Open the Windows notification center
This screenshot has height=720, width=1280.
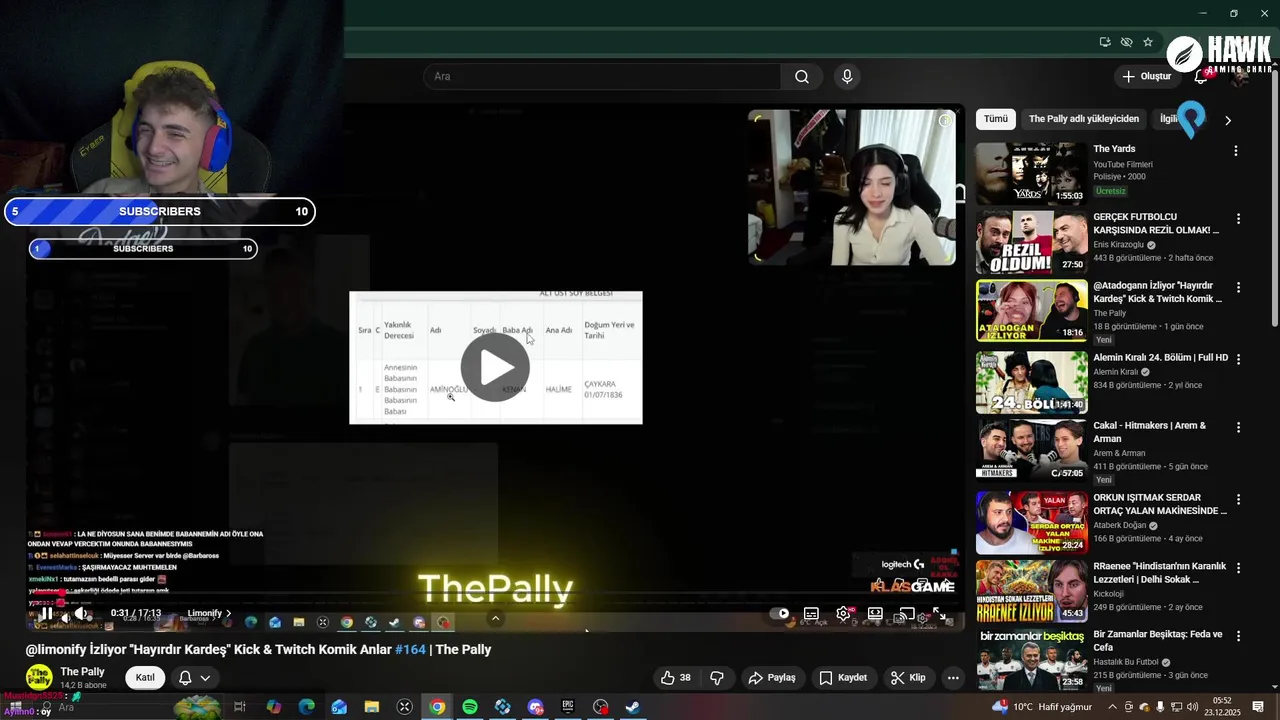coord(1258,707)
